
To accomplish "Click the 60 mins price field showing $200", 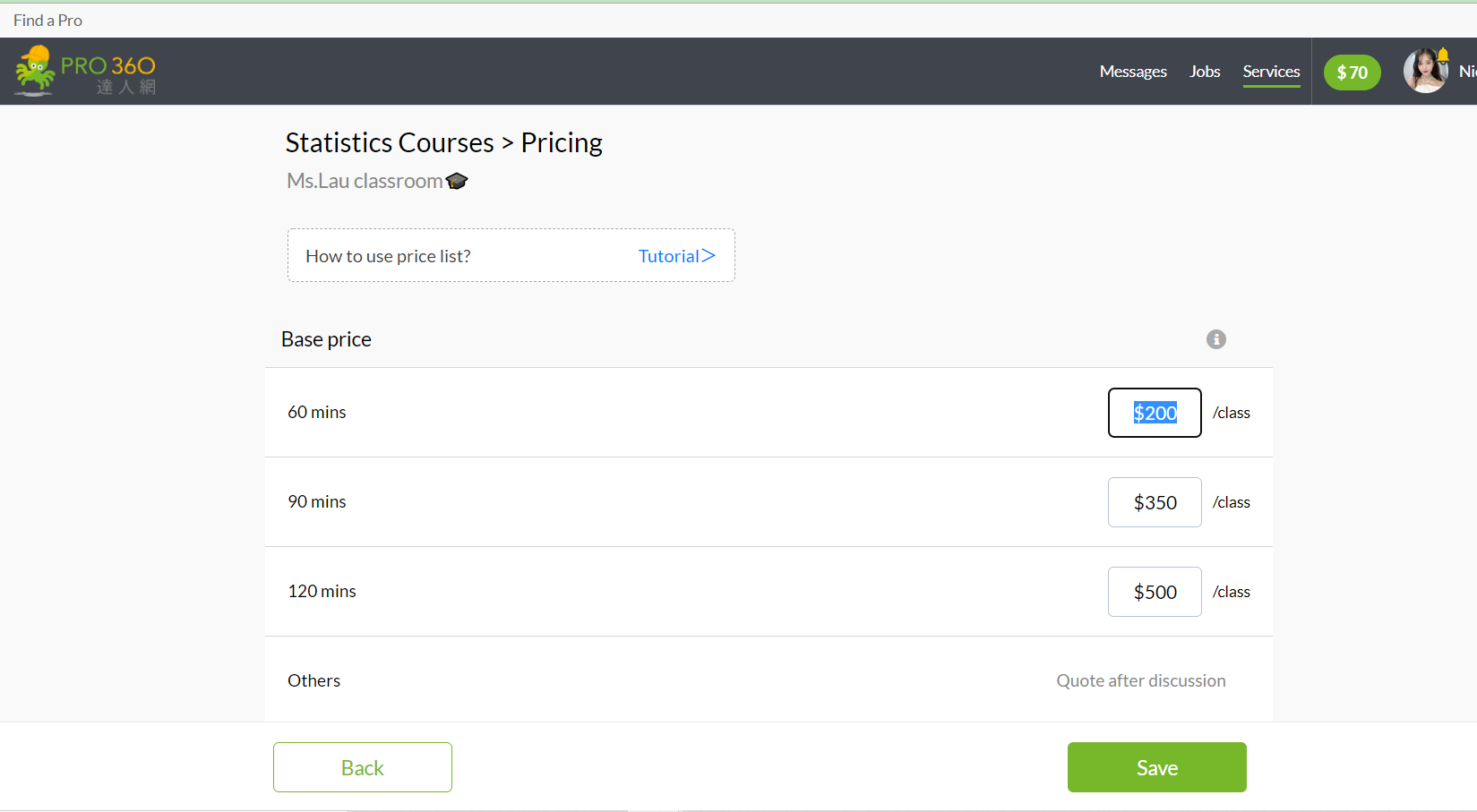I will [1154, 413].
